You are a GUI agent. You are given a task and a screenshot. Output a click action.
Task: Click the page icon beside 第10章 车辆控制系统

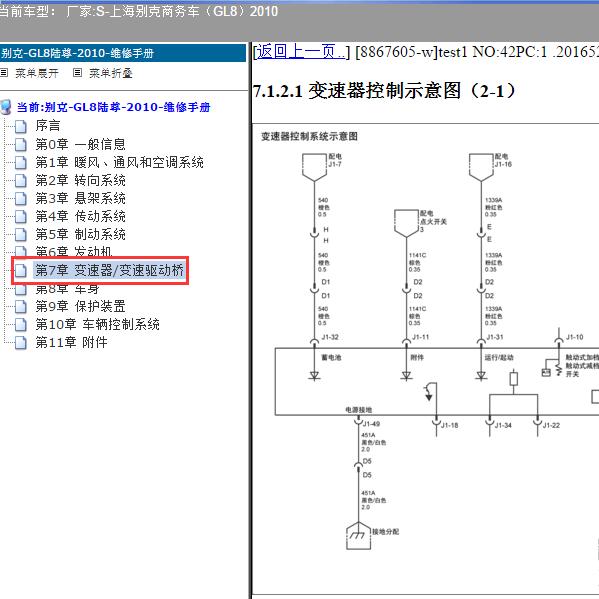(21, 325)
